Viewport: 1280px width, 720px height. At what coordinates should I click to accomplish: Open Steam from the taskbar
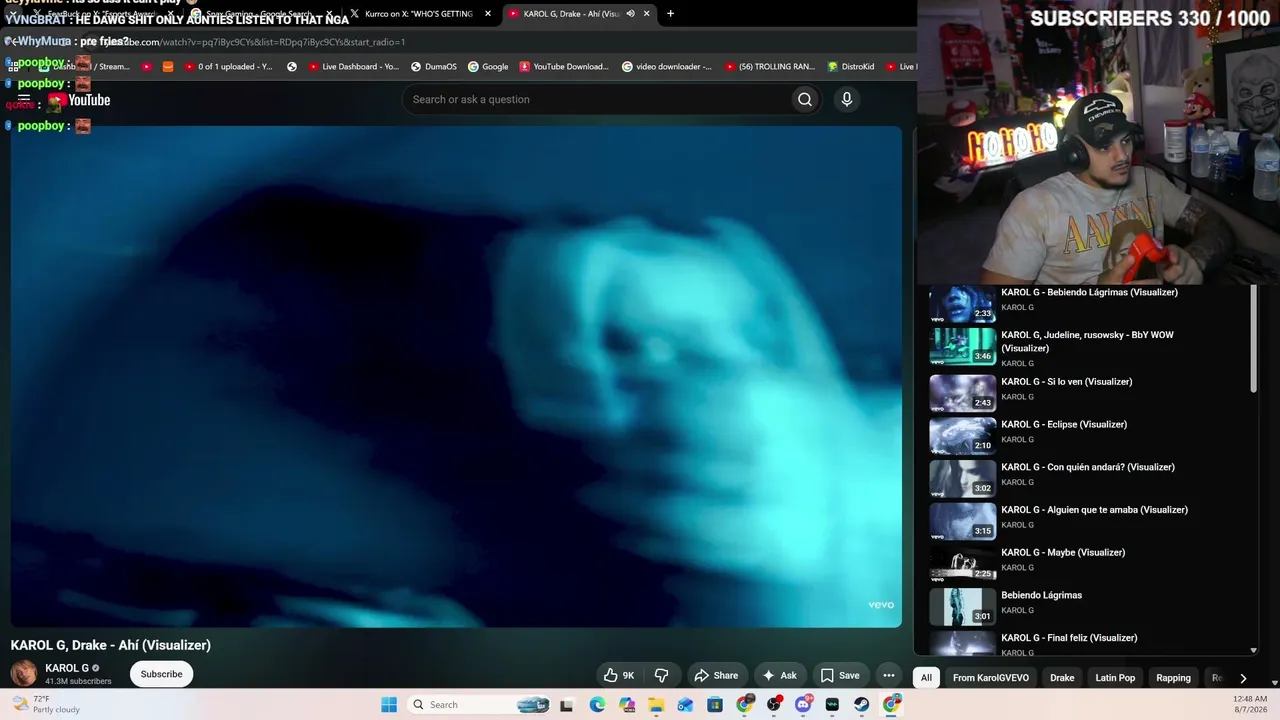(861, 705)
